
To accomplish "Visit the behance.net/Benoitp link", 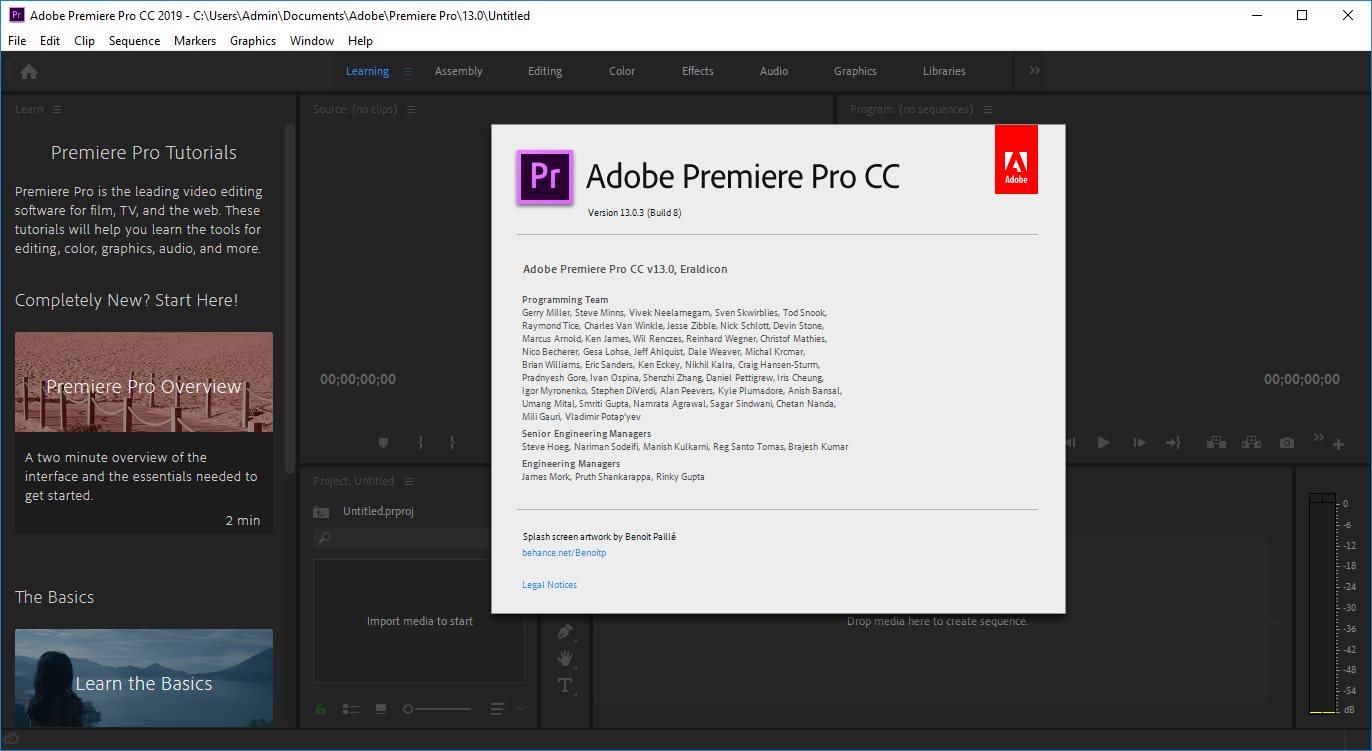I will [x=564, y=552].
